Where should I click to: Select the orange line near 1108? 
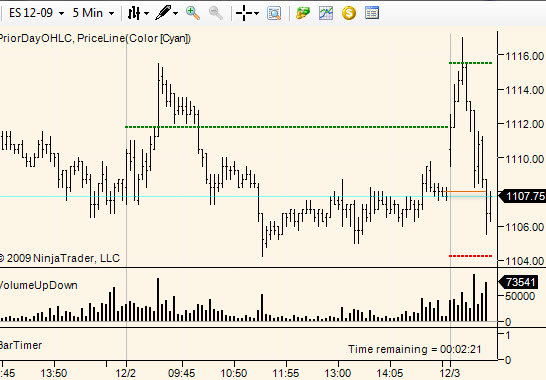464,192
